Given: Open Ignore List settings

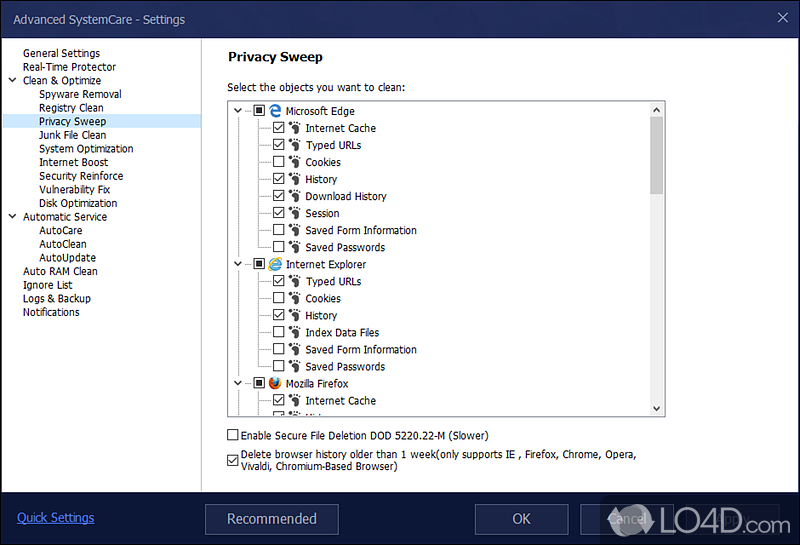Looking at the screenshot, I should (x=47, y=285).
